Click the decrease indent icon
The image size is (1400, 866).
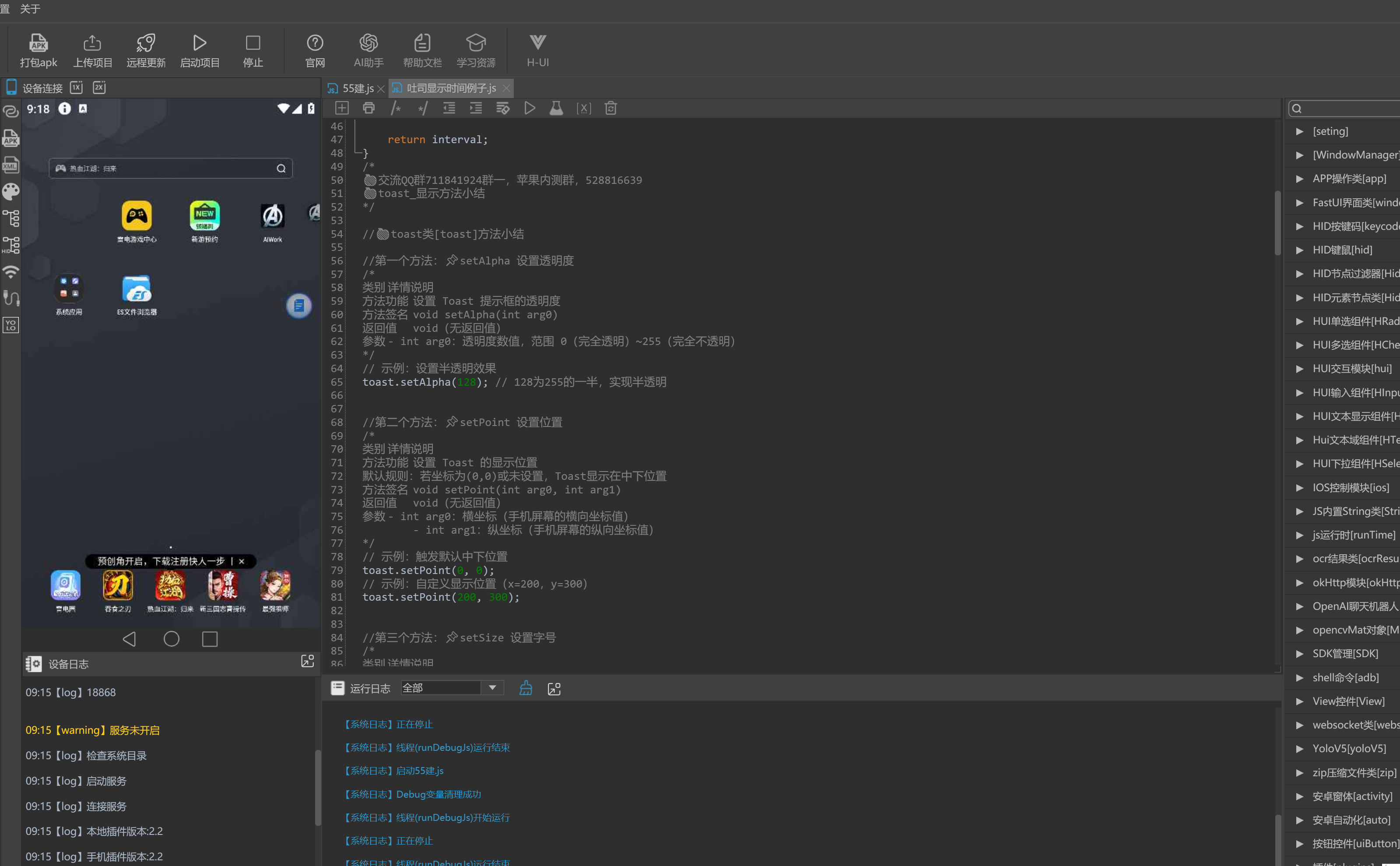[449, 108]
